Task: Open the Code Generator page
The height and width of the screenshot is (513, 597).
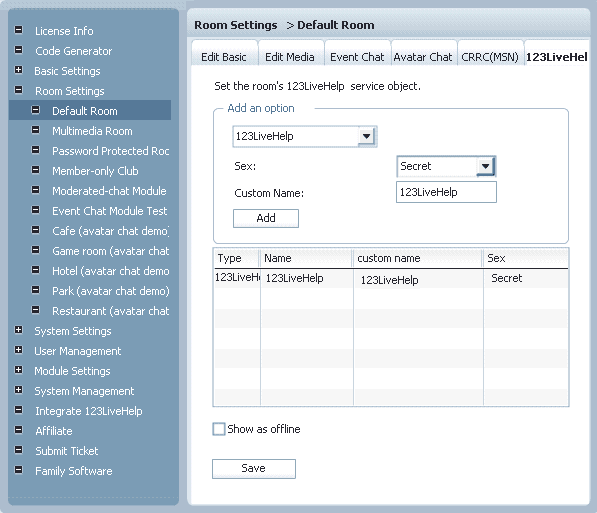Action: pyautogui.click(x=73, y=51)
